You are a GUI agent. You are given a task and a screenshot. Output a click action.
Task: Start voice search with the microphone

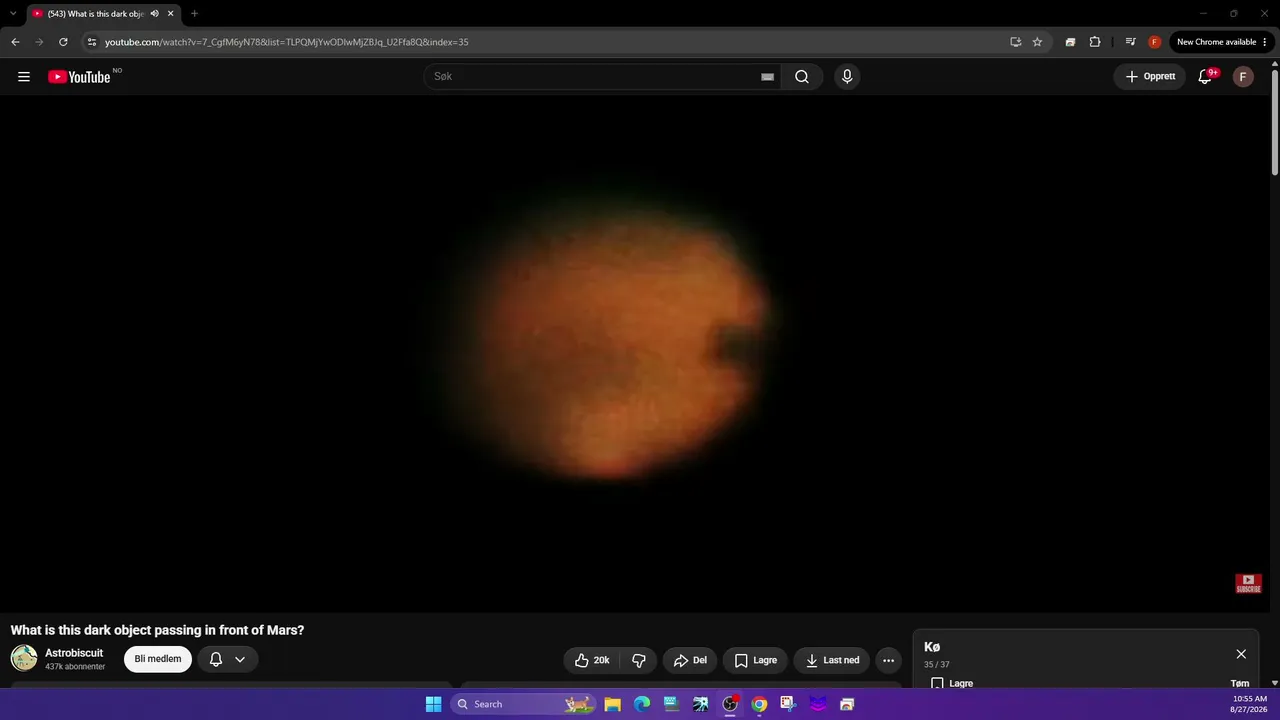click(847, 77)
